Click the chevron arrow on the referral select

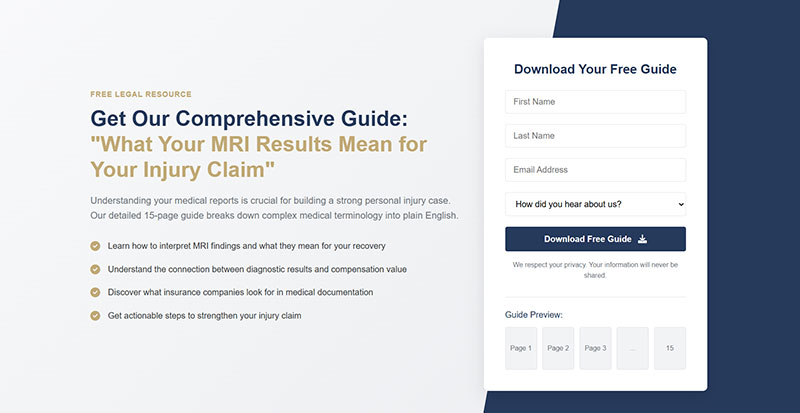coord(680,204)
